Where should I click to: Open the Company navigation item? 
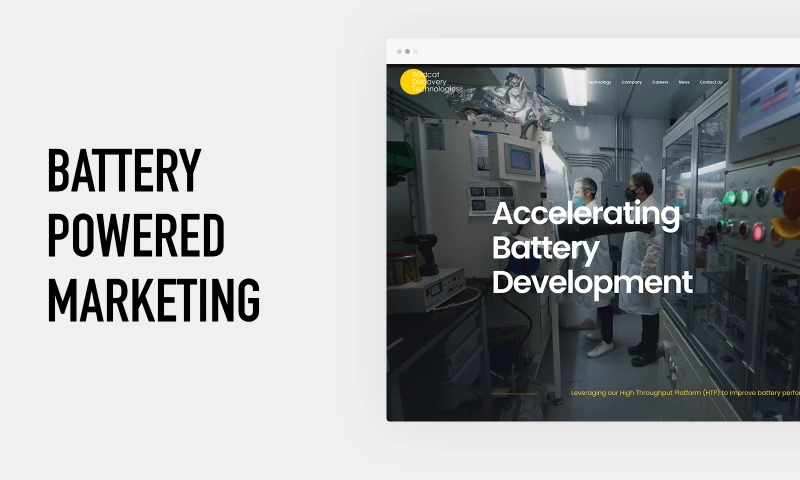click(x=631, y=82)
